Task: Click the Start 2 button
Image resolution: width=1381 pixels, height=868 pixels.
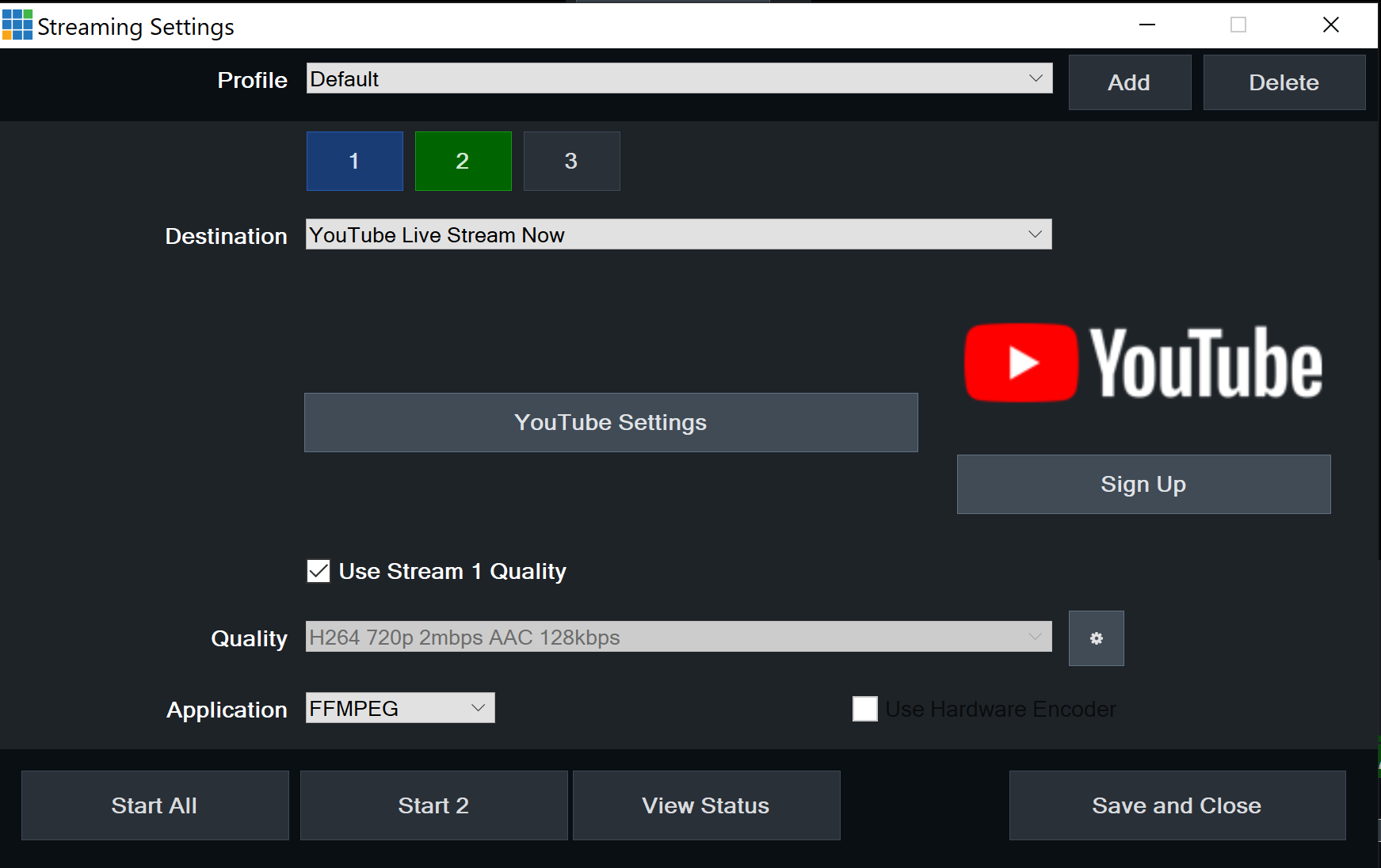Action: click(433, 805)
